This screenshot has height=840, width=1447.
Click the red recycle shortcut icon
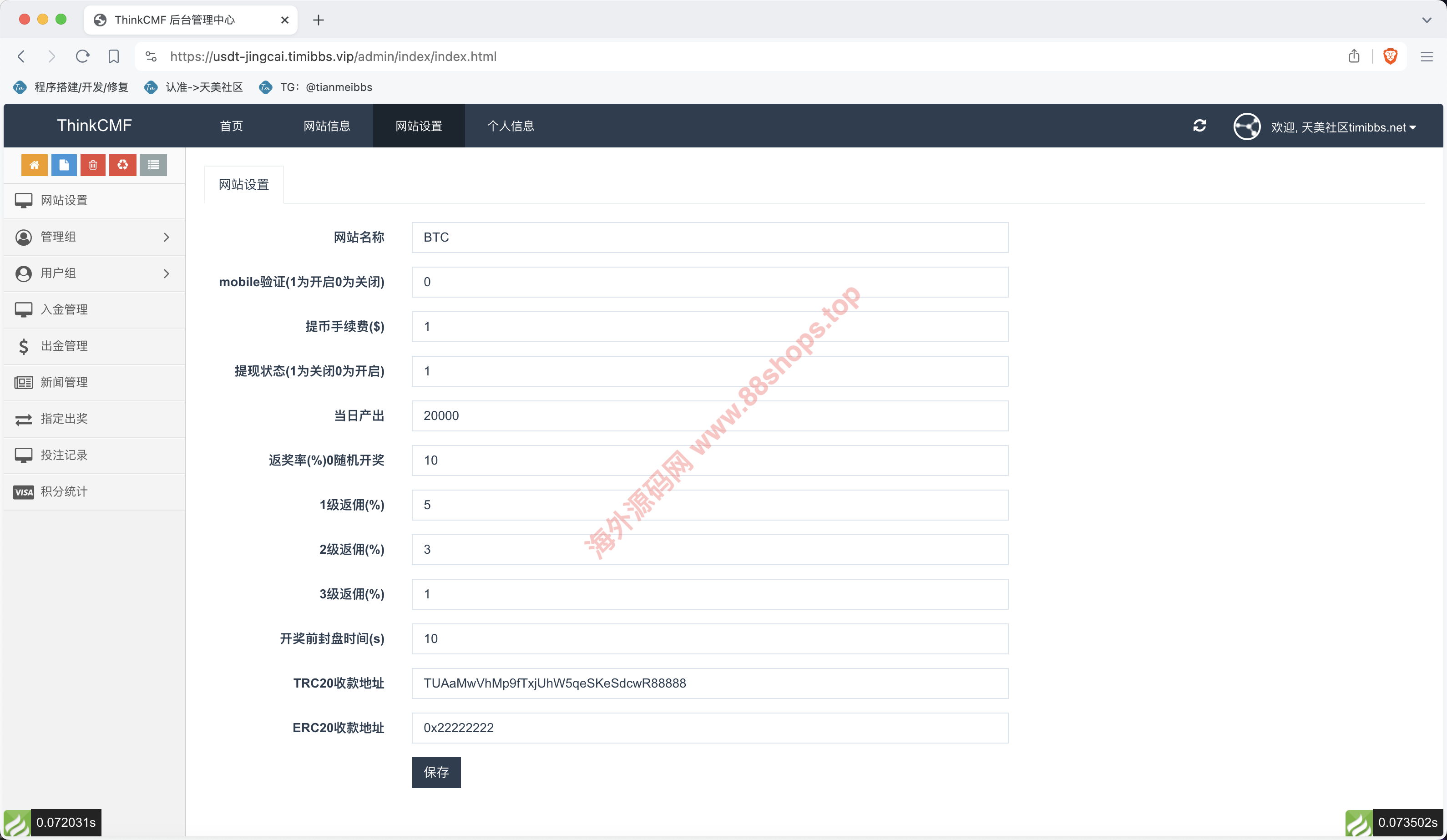pyautogui.click(x=123, y=165)
